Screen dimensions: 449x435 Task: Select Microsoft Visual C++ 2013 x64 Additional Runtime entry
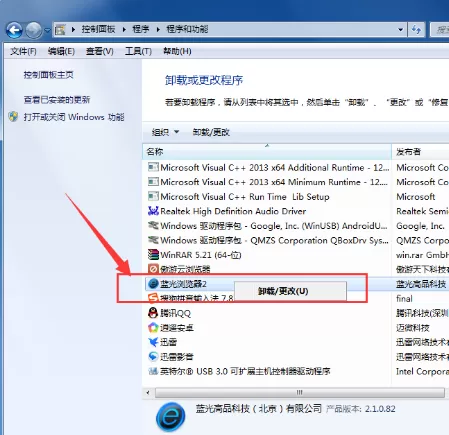(275, 167)
